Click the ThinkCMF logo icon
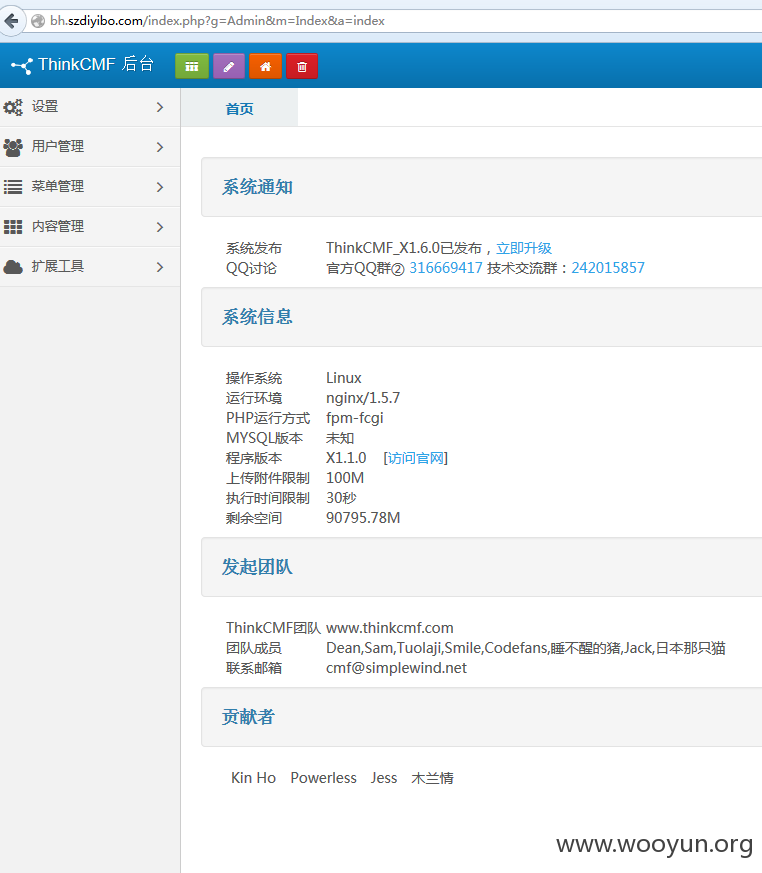762x873 pixels. click(22, 66)
